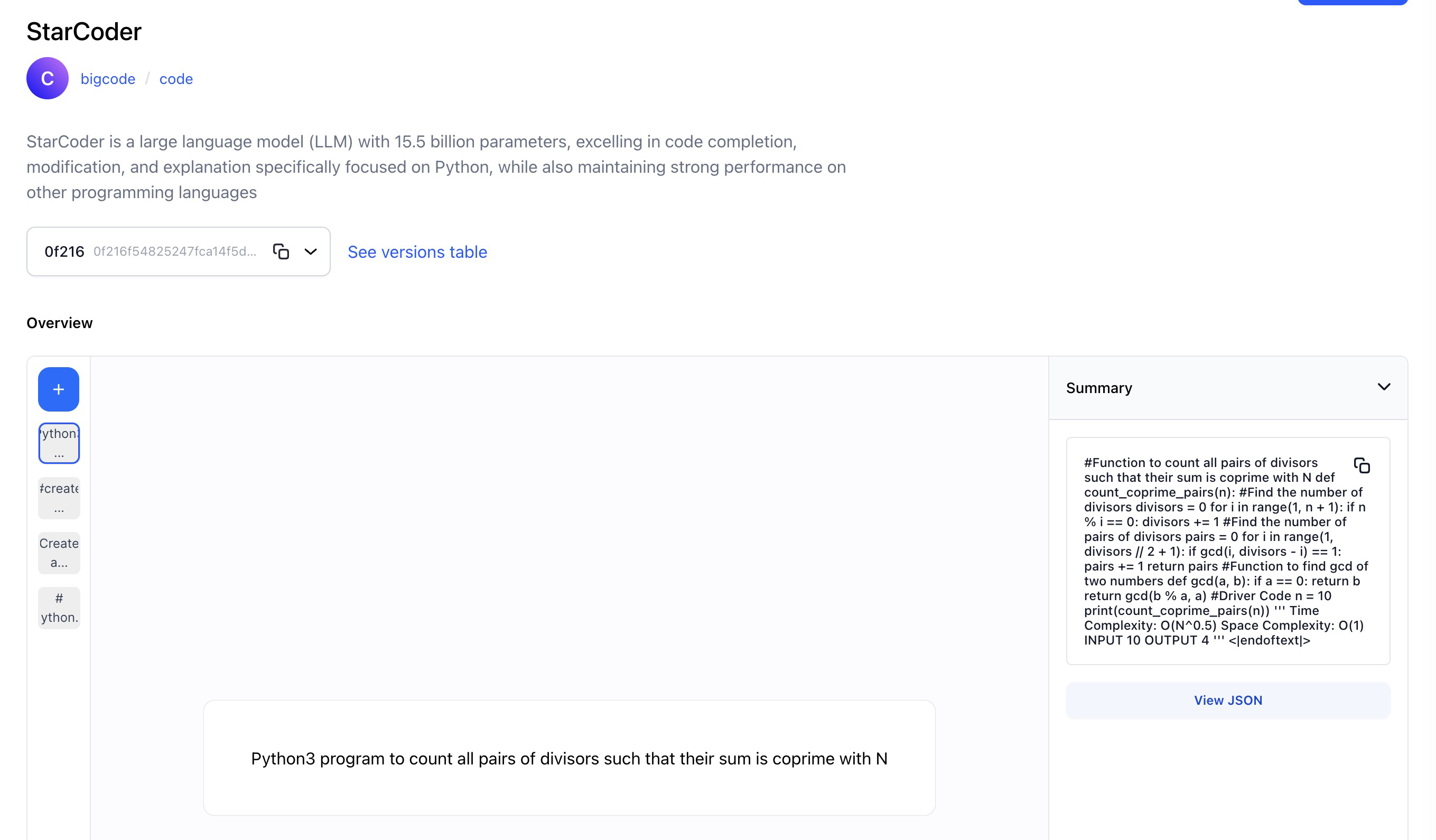Screen dimensions: 1436x840
Task: Copy the version hash to clipboard
Action: [x=281, y=251]
